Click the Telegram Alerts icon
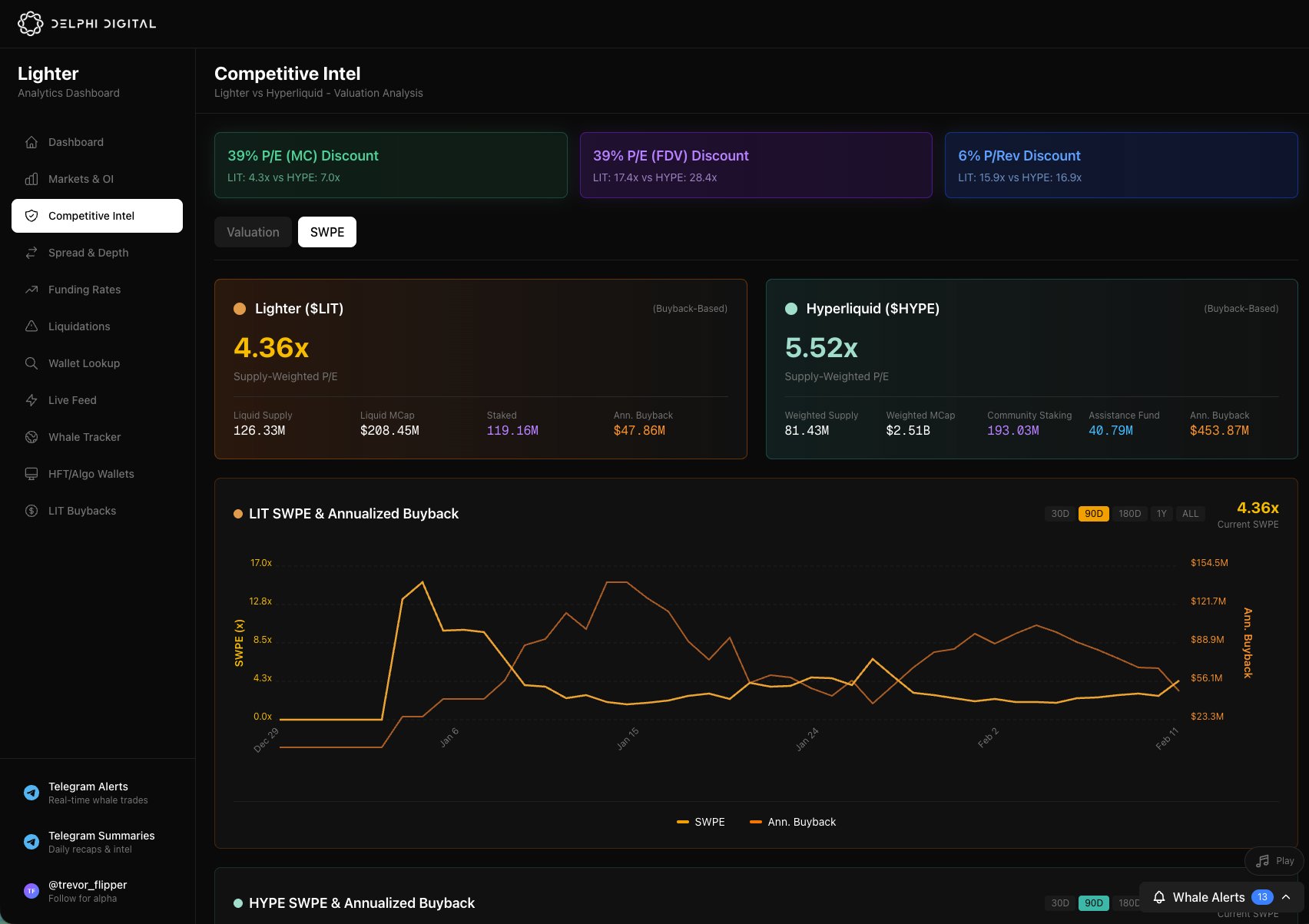Viewport: 1309px width, 924px height. [x=31, y=793]
